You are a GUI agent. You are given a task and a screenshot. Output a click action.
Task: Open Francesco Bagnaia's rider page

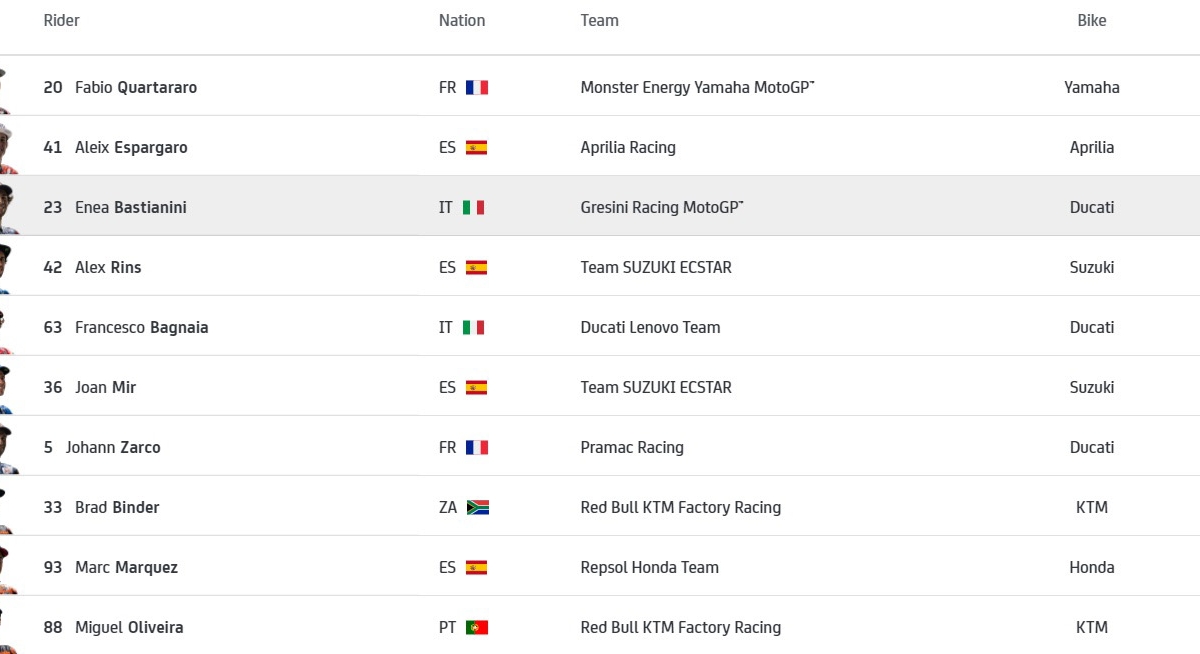(x=141, y=328)
